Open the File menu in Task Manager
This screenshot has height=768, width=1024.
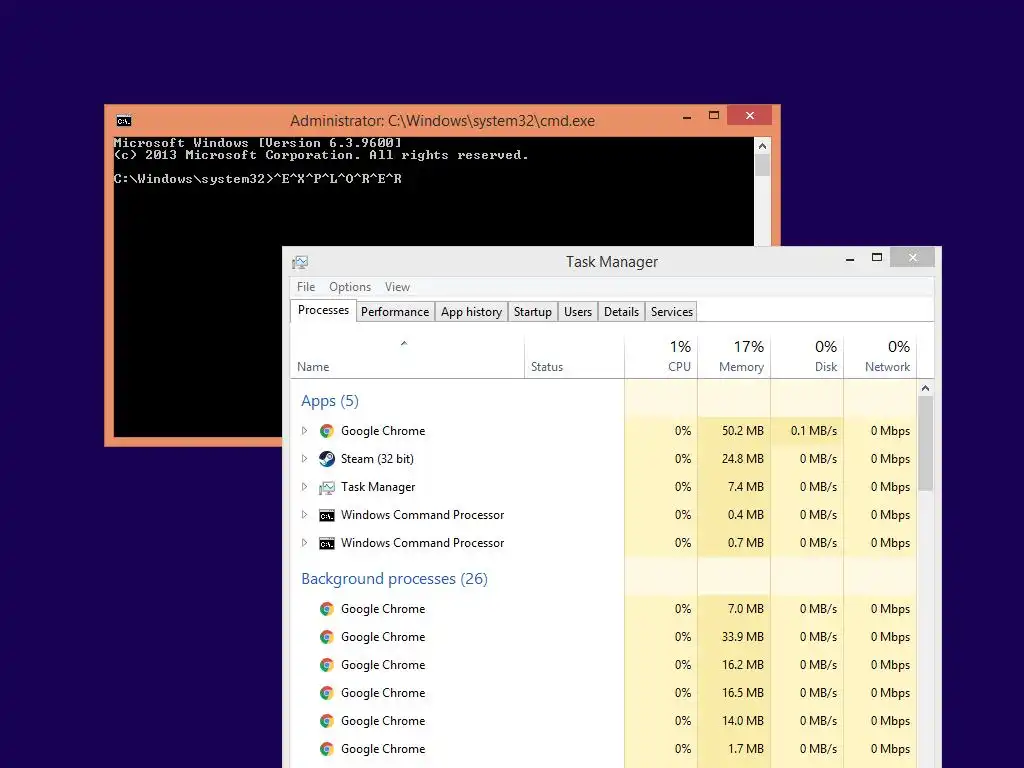coord(306,287)
